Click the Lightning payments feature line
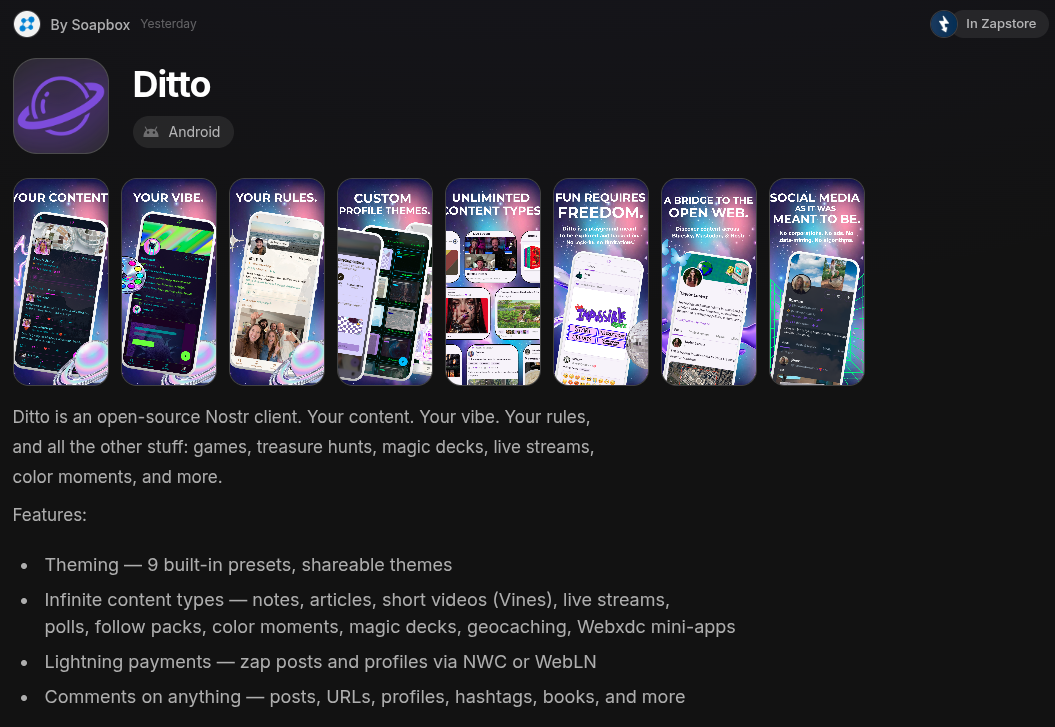This screenshot has width=1055, height=727. [x=320, y=662]
